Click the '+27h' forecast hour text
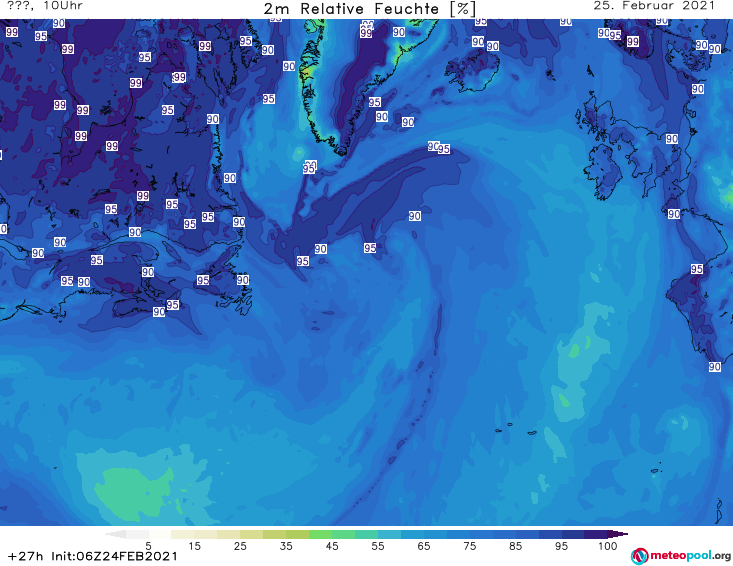This screenshot has height=566, width=733. (x=25, y=556)
